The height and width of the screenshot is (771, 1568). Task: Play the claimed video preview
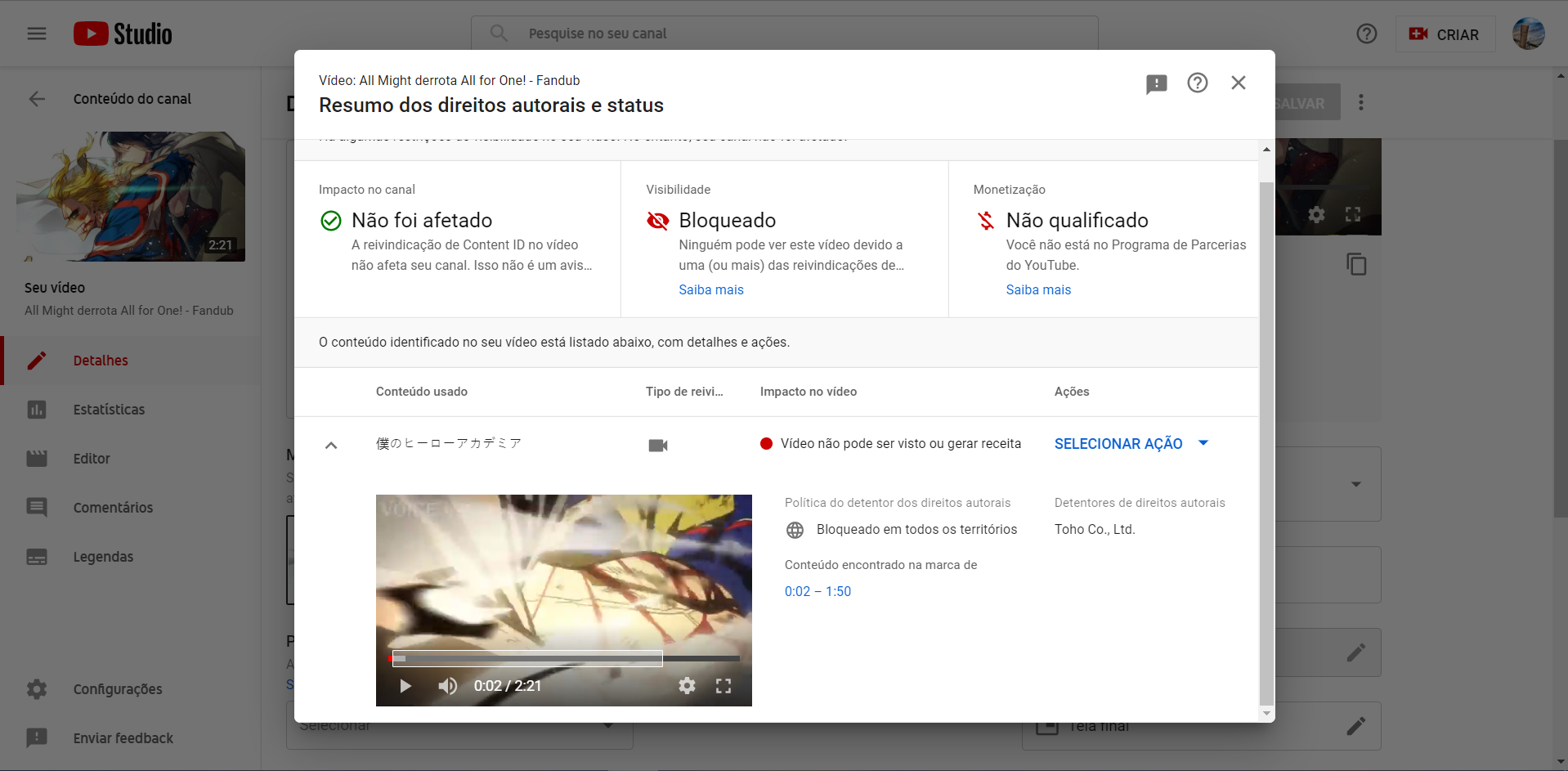[405, 686]
